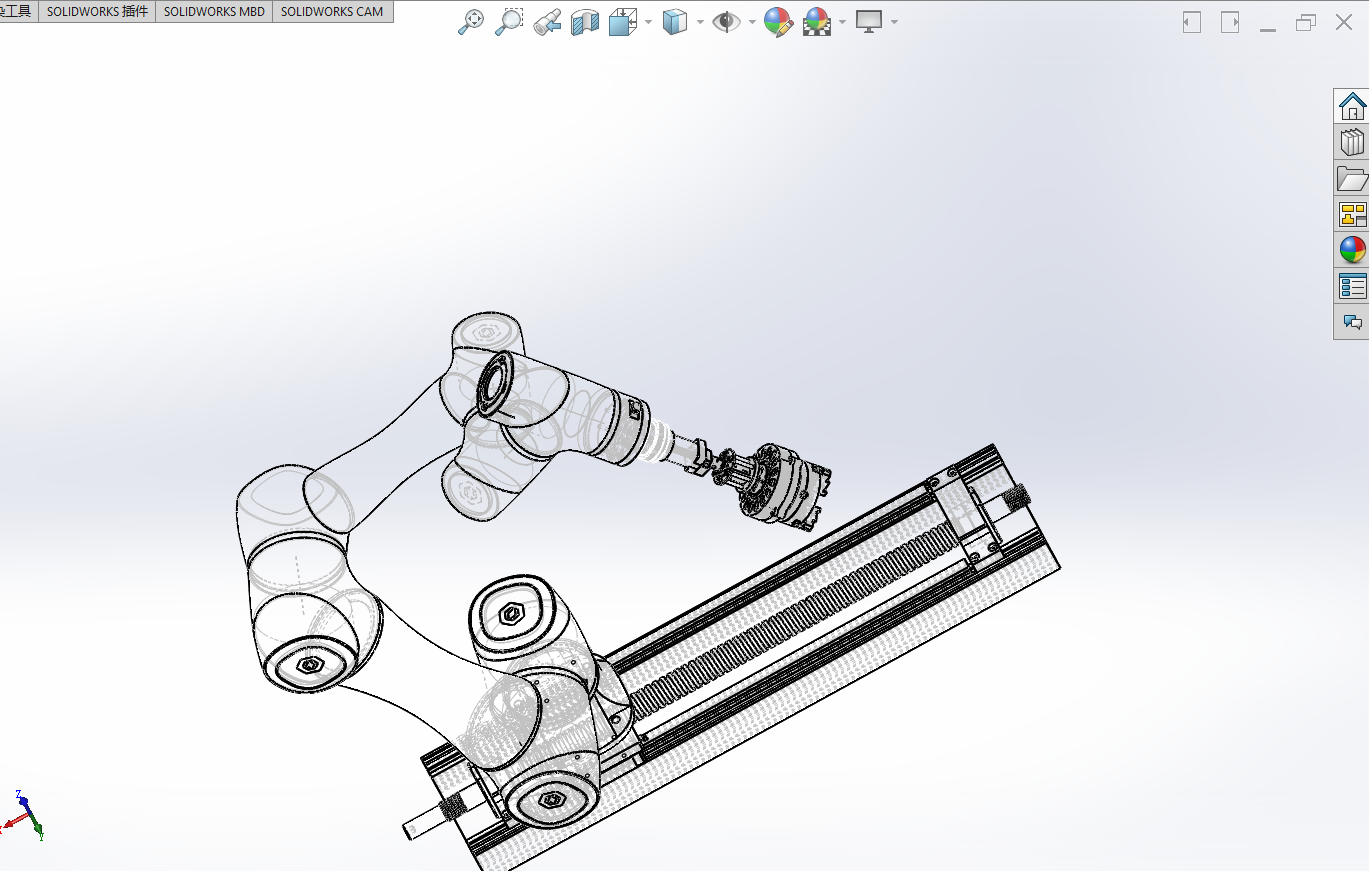This screenshot has width=1369, height=871.
Task: Click the right-arrow document window tile button
Action: (1230, 22)
